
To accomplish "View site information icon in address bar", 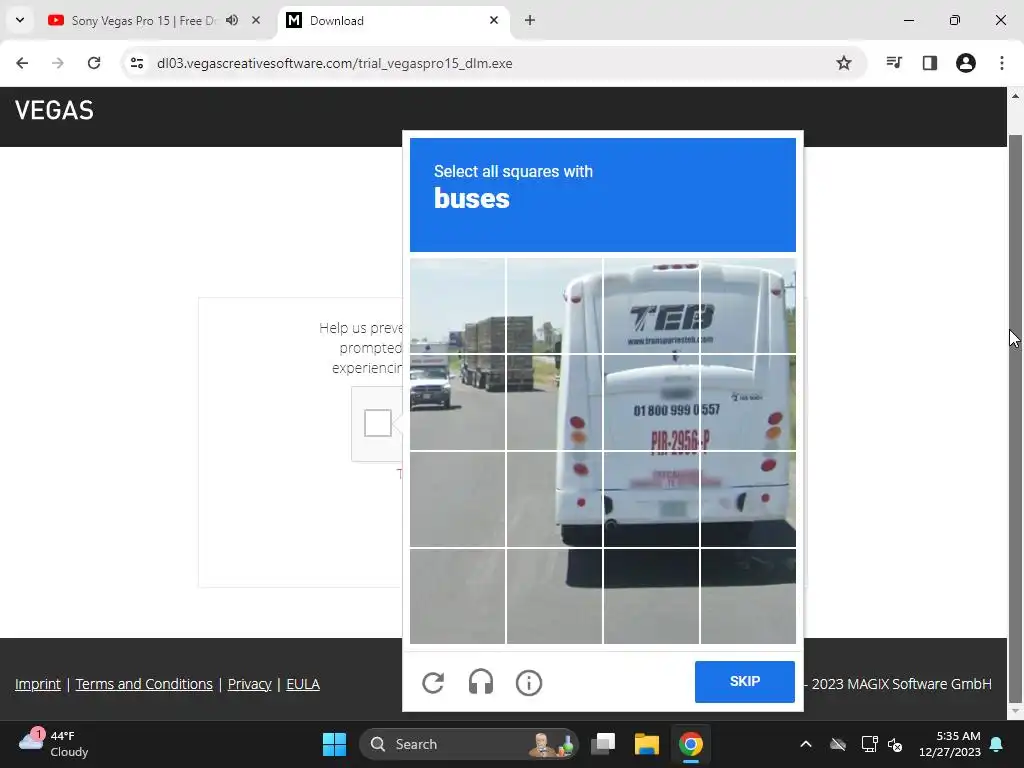I will 137,63.
